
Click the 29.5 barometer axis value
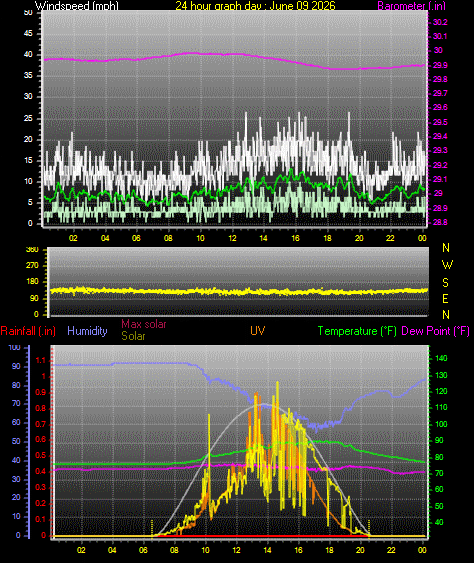tap(440, 122)
